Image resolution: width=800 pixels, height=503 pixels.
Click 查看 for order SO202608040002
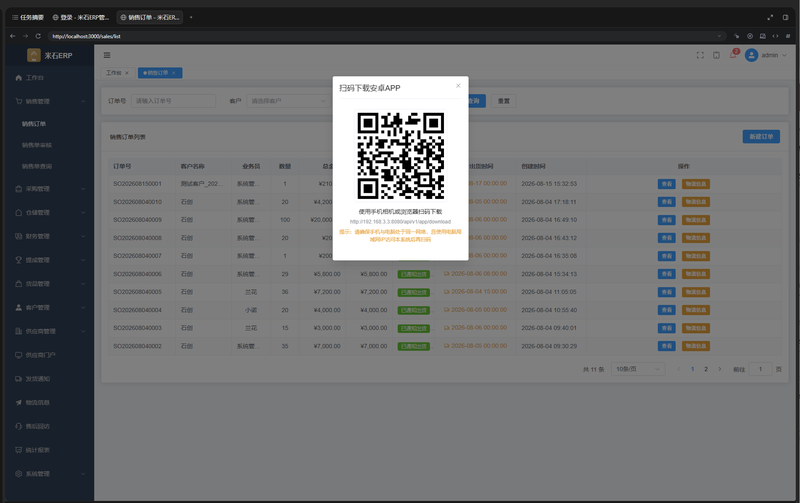(666, 346)
